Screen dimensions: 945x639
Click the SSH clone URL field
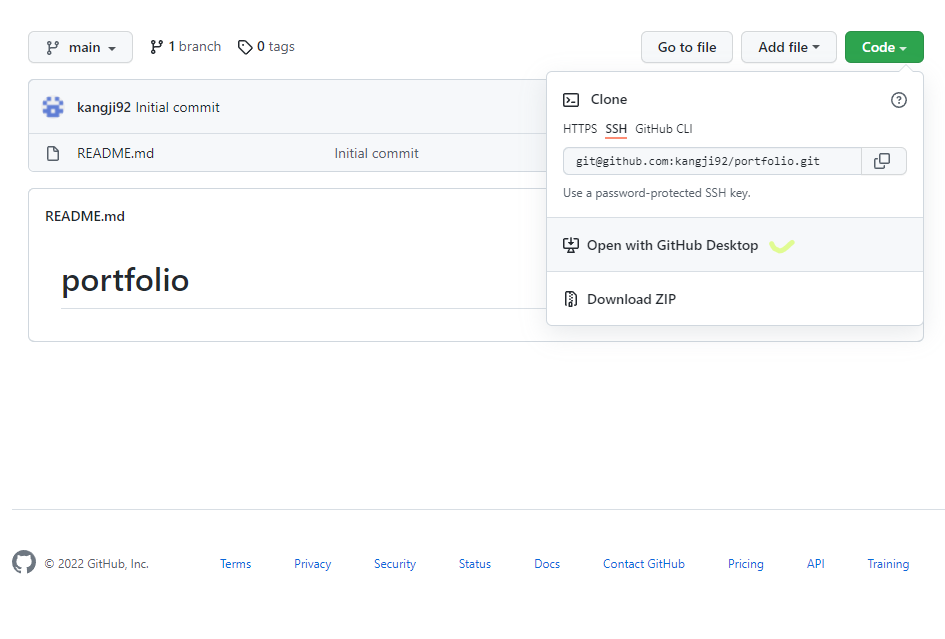(x=712, y=161)
